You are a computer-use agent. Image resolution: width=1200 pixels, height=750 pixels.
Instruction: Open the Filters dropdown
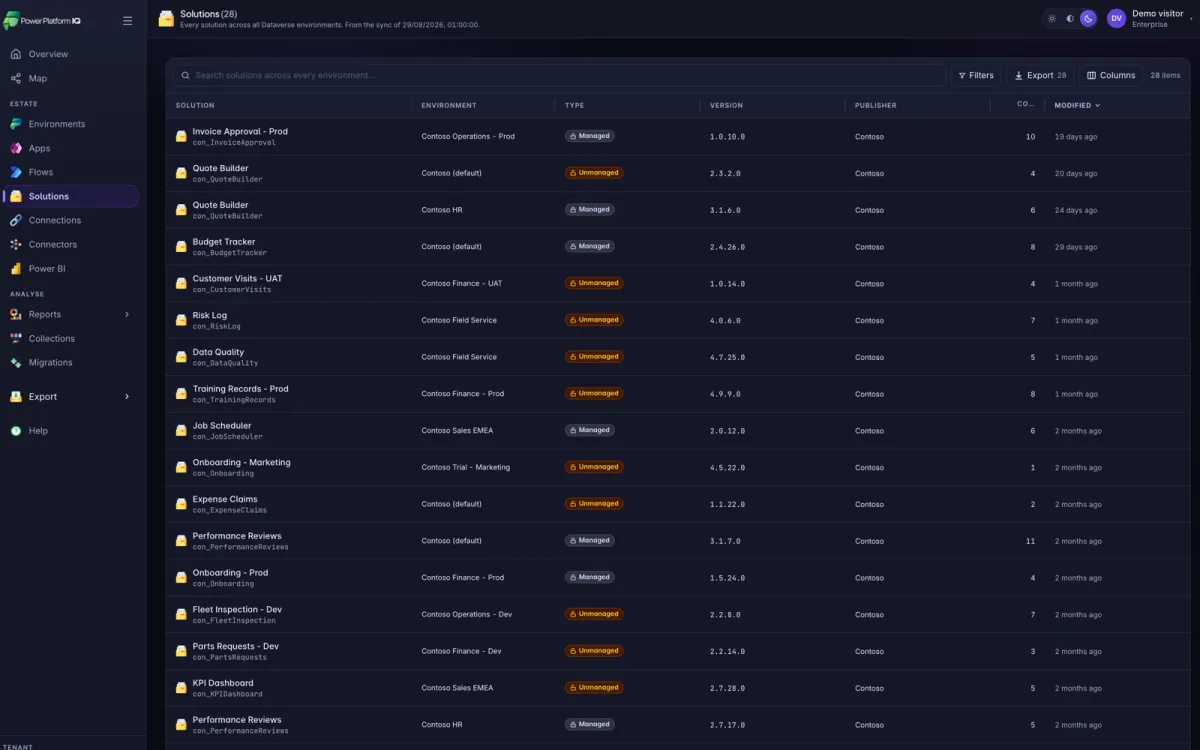tap(975, 75)
